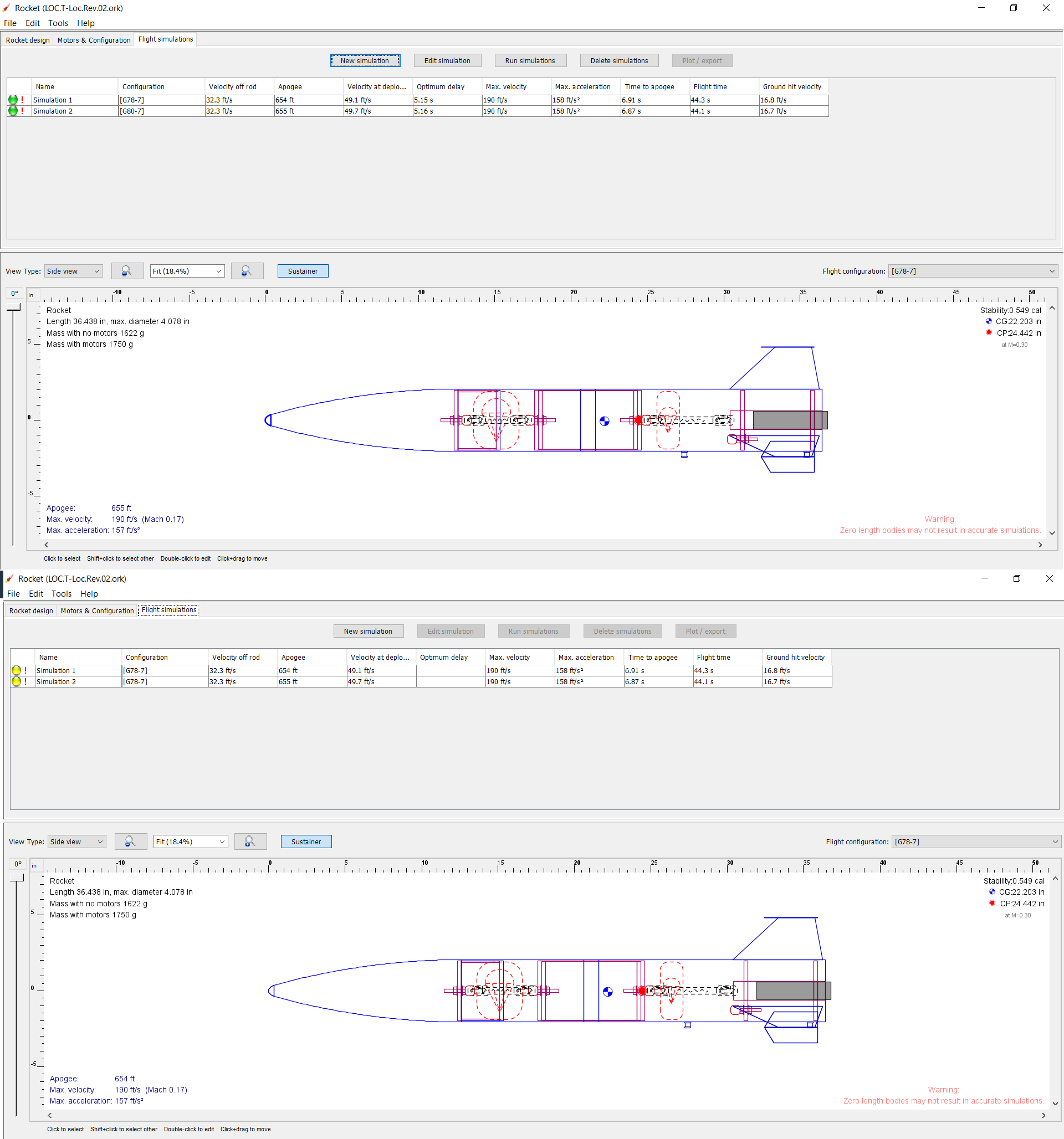Open the View Type dropdown showing Side view
Image resolution: width=1064 pixels, height=1139 pixels.
(73, 270)
